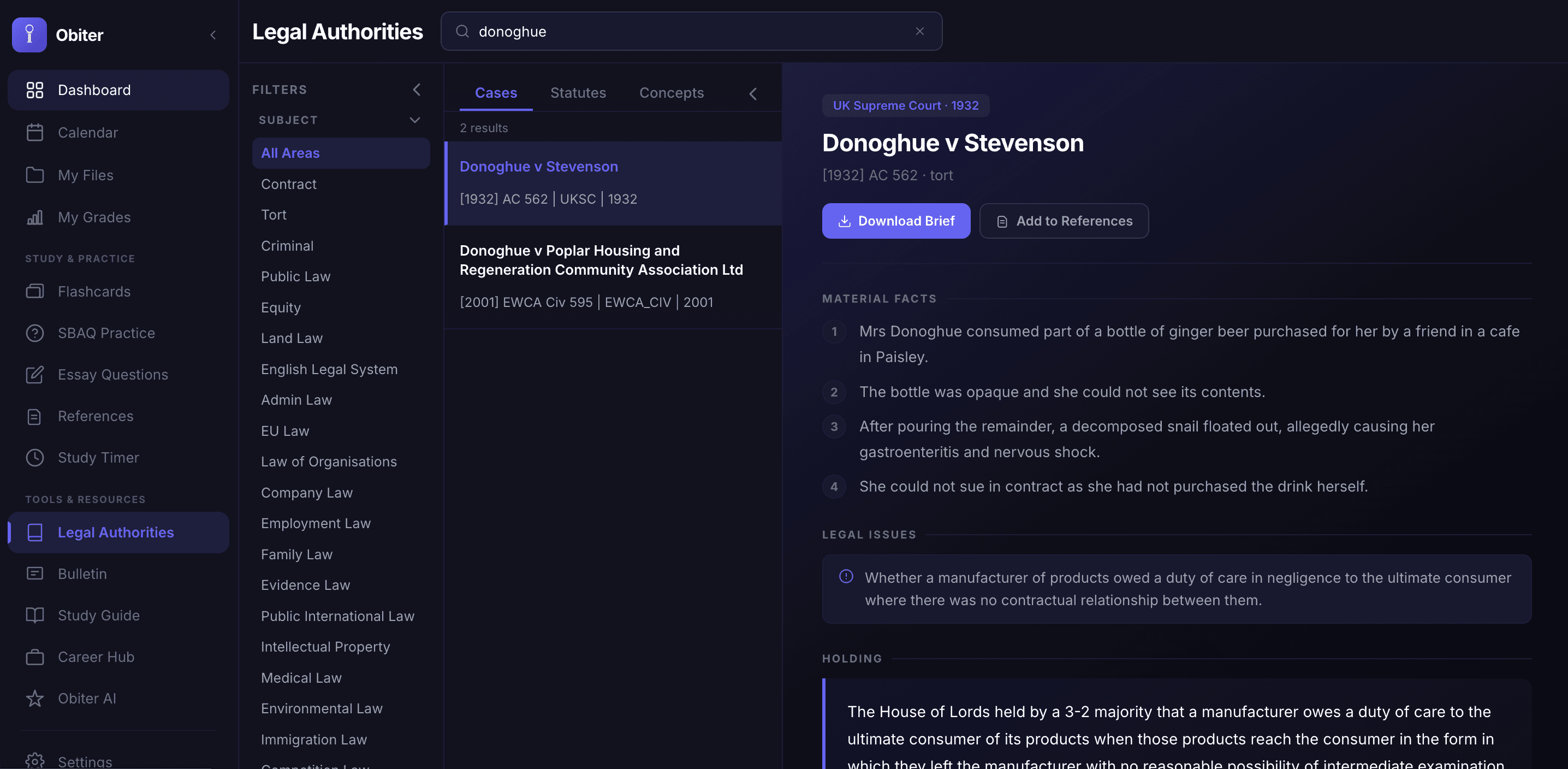Screen dimensions: 1568x769
Task: Click the Donoghue v Stevenson case heading
Action: coord(953,143)
